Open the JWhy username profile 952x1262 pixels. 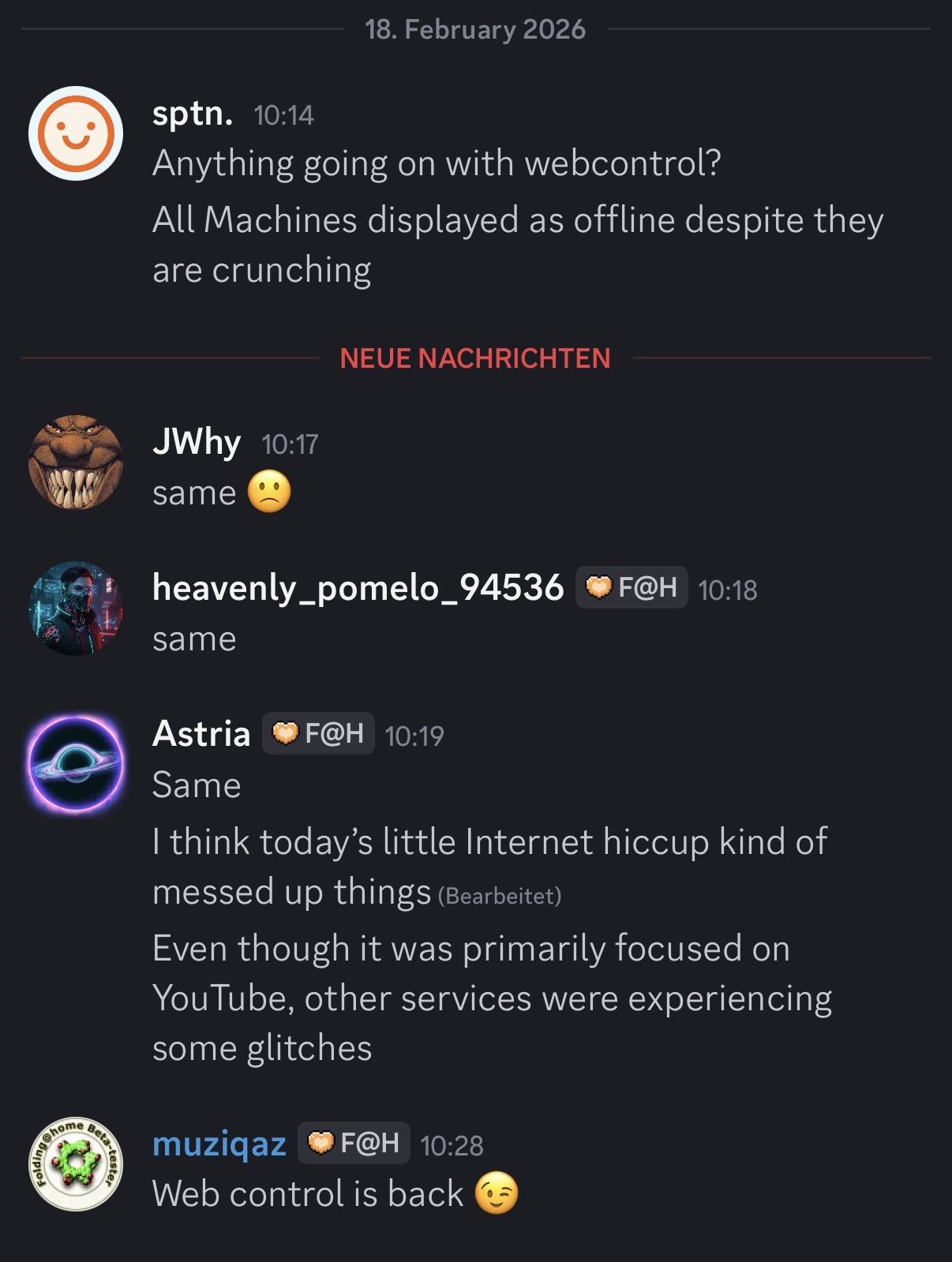[197, 442]
